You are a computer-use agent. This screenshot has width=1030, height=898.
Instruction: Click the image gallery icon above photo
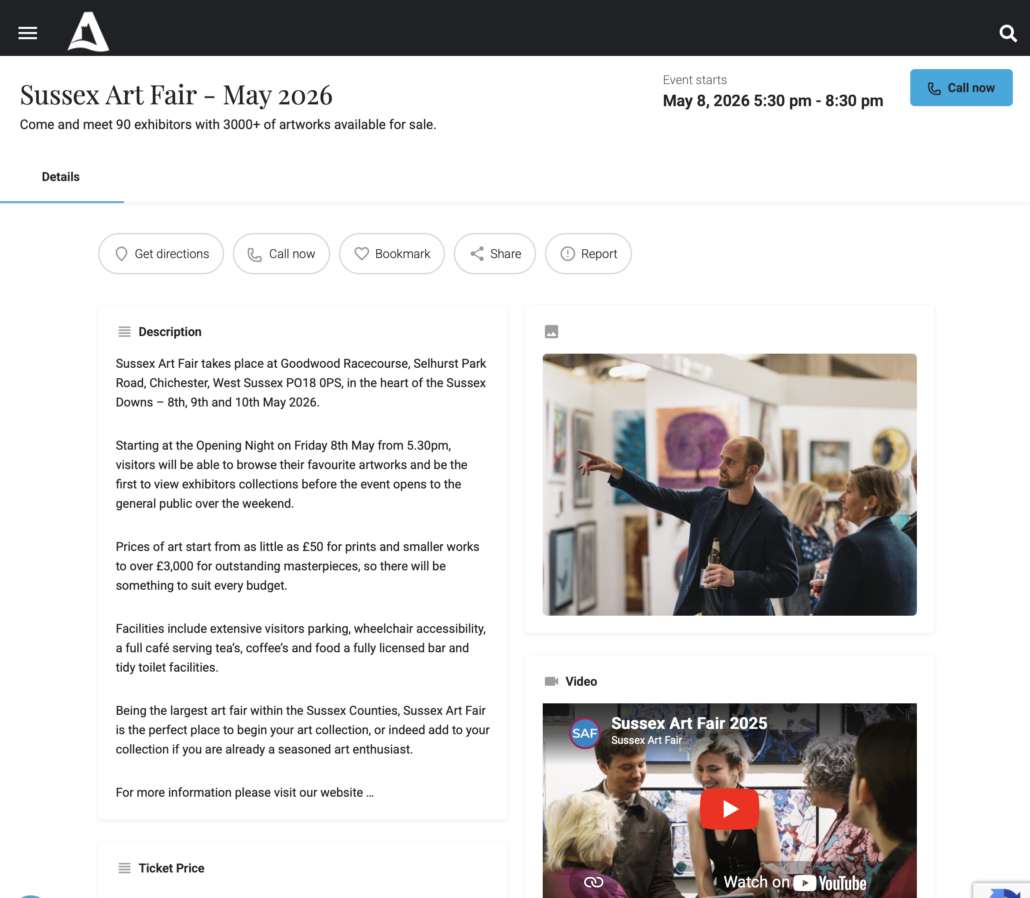pyautogui.click(x=551, y=332)
